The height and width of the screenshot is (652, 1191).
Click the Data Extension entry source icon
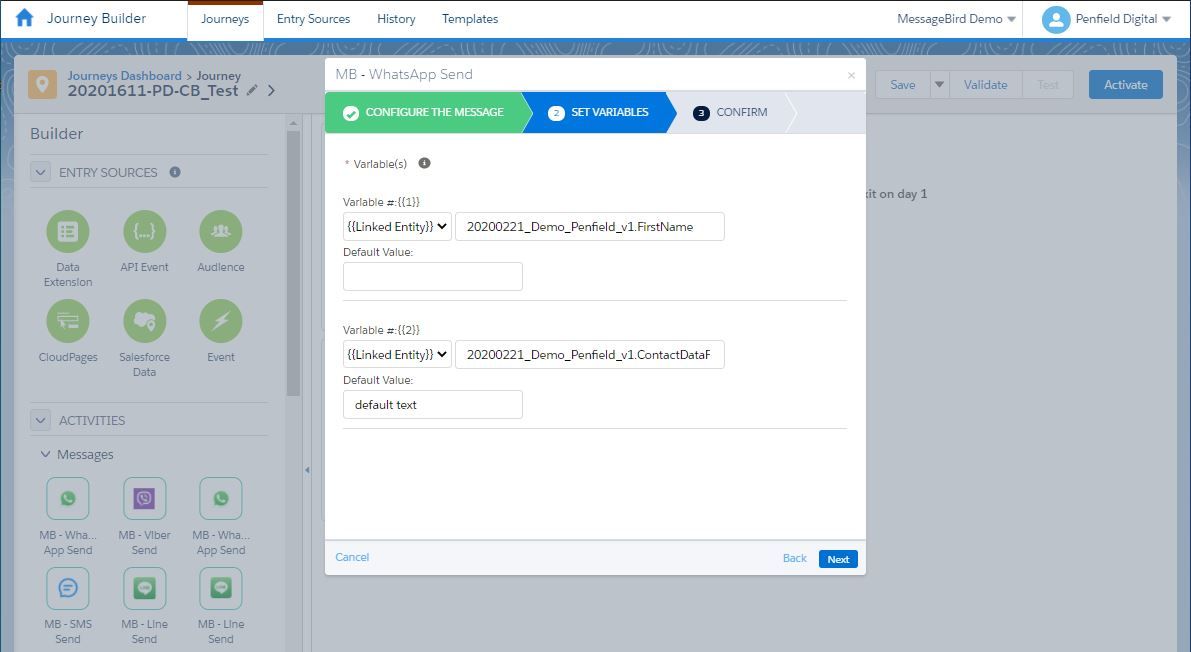[x=68, y=232]
